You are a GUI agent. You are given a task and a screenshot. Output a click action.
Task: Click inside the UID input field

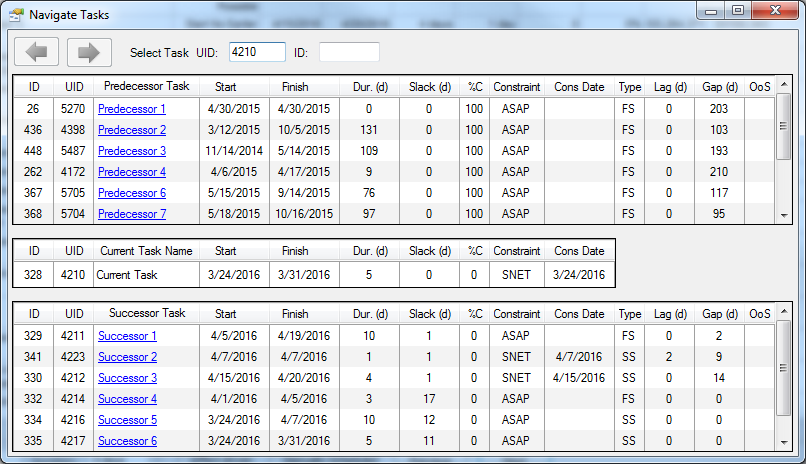coord(256,52)
